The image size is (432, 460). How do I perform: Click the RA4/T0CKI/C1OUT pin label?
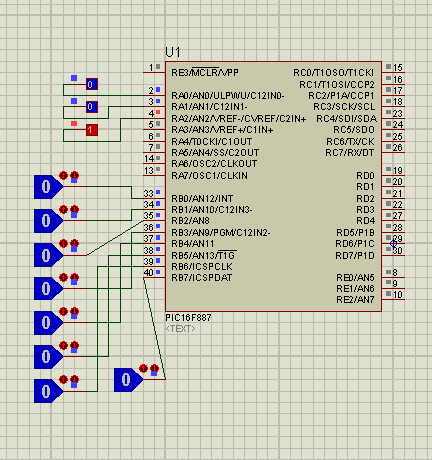[x=212, y=141]
